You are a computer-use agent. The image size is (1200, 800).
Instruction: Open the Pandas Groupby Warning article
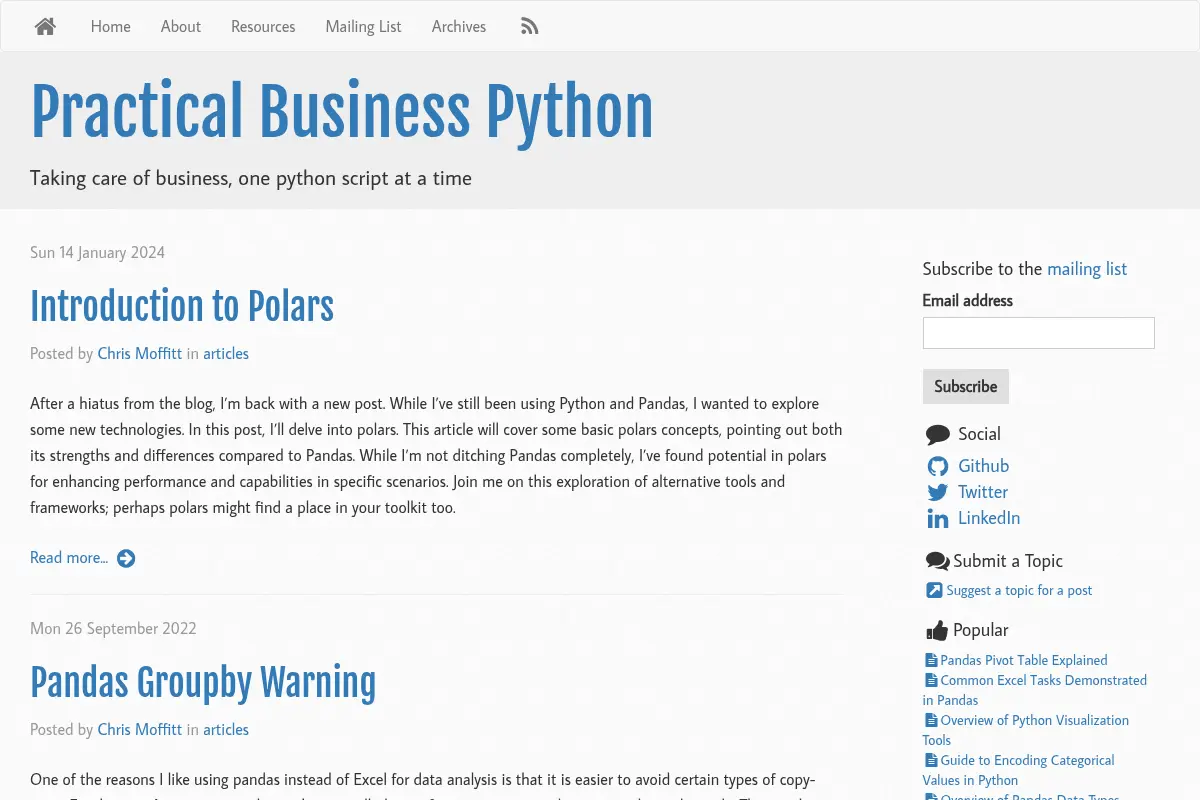[203, 683]
